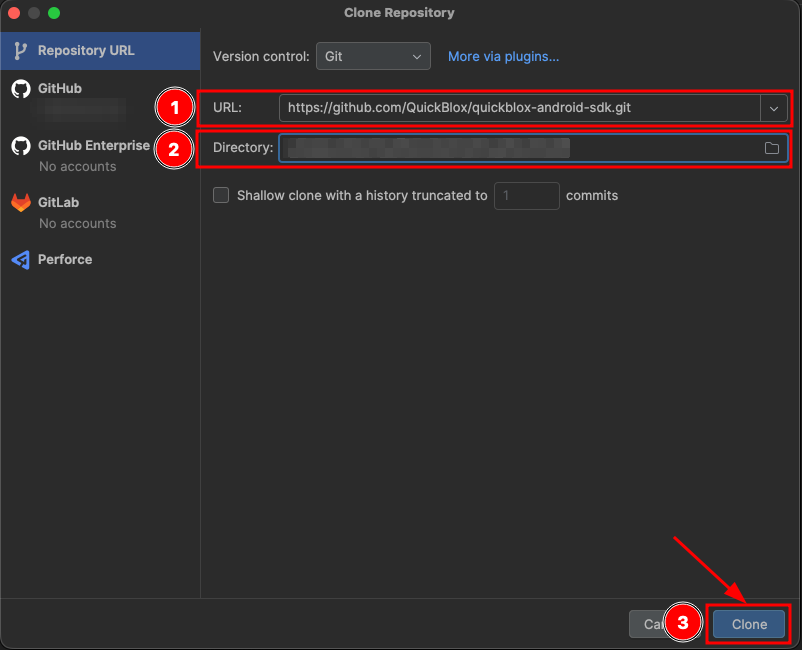Open the Version control Git dropdown
Image resolution: width=802 pixels, height=650 pixels.
tap(373, 56)
